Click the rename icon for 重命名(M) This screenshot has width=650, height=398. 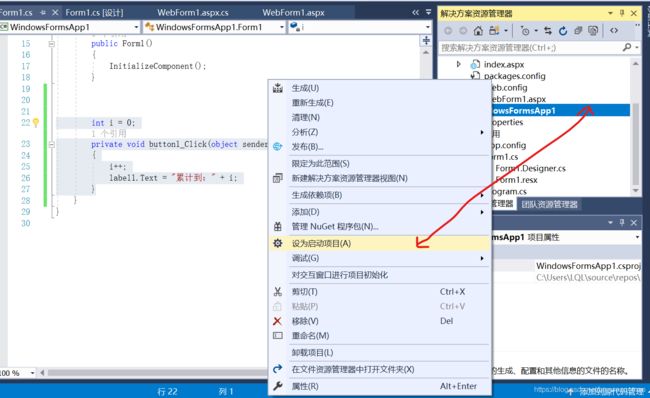click(x=277, y=335)
